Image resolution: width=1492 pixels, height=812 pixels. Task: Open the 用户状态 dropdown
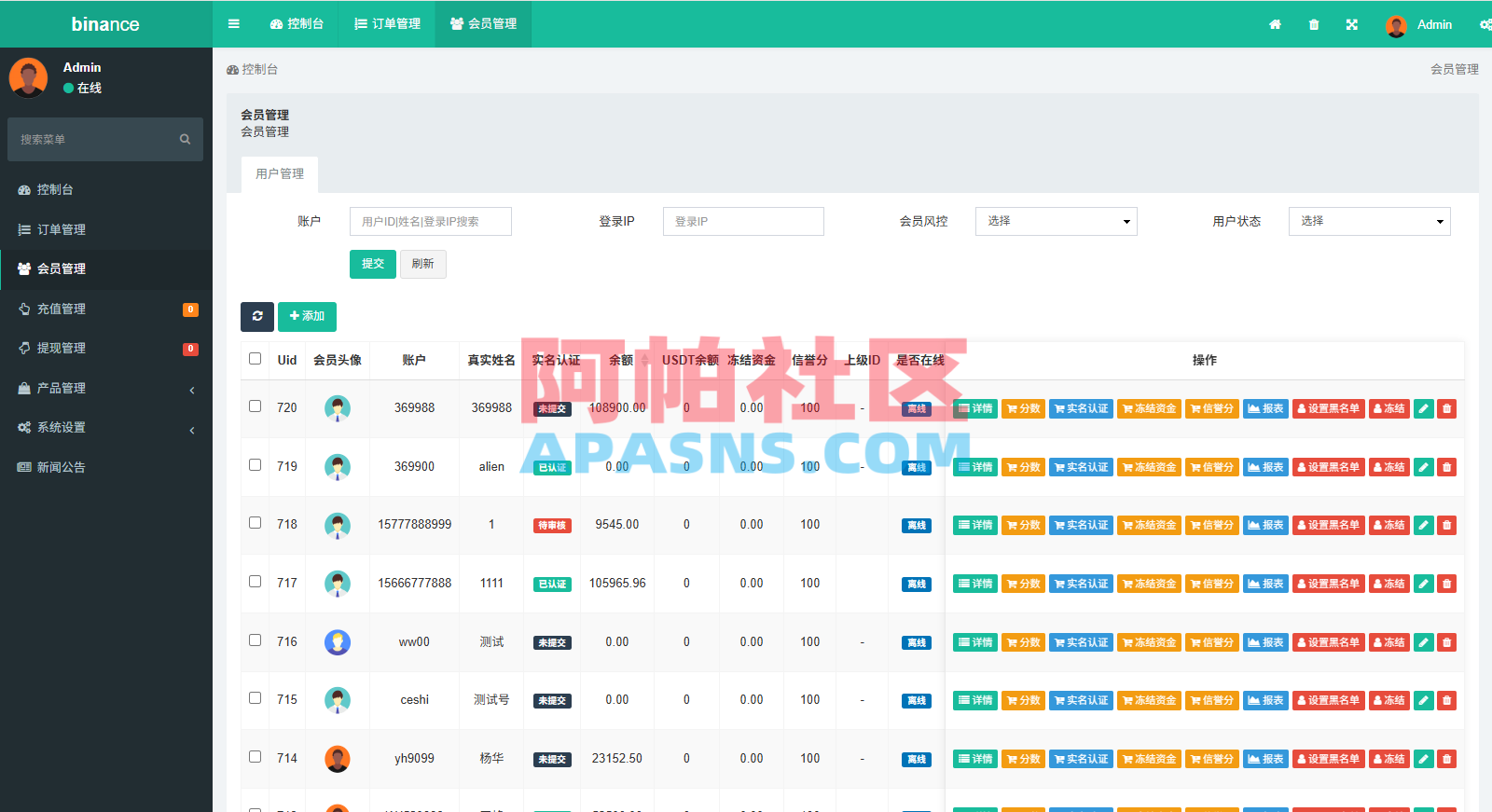(x=1370, y=221)
